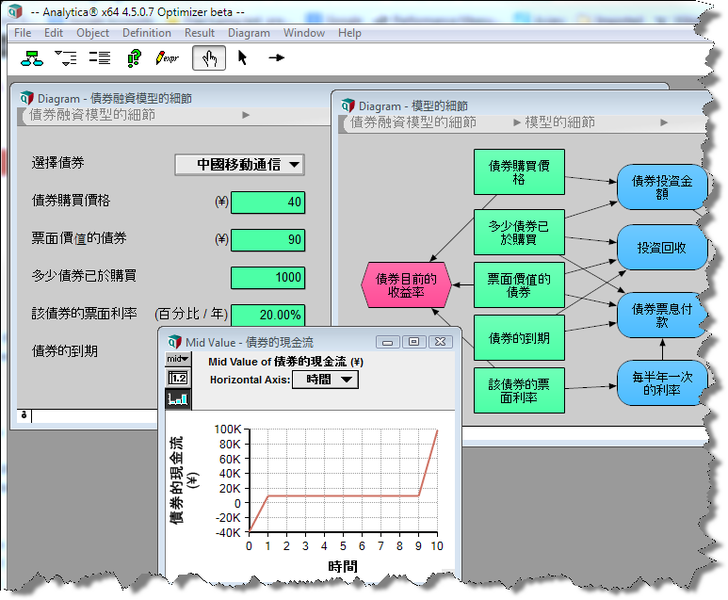Viewport: 728px width, 600px height.
Task: Click the Mid Value of 債券的現金流 title
Action: tap(286, 361)
